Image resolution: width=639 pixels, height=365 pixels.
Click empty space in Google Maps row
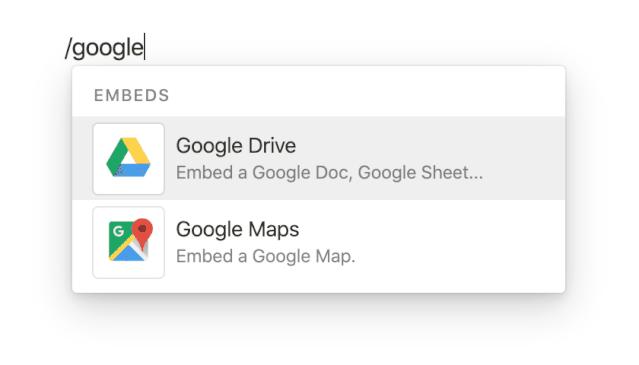pyautogui.click(x=461, y=242)
